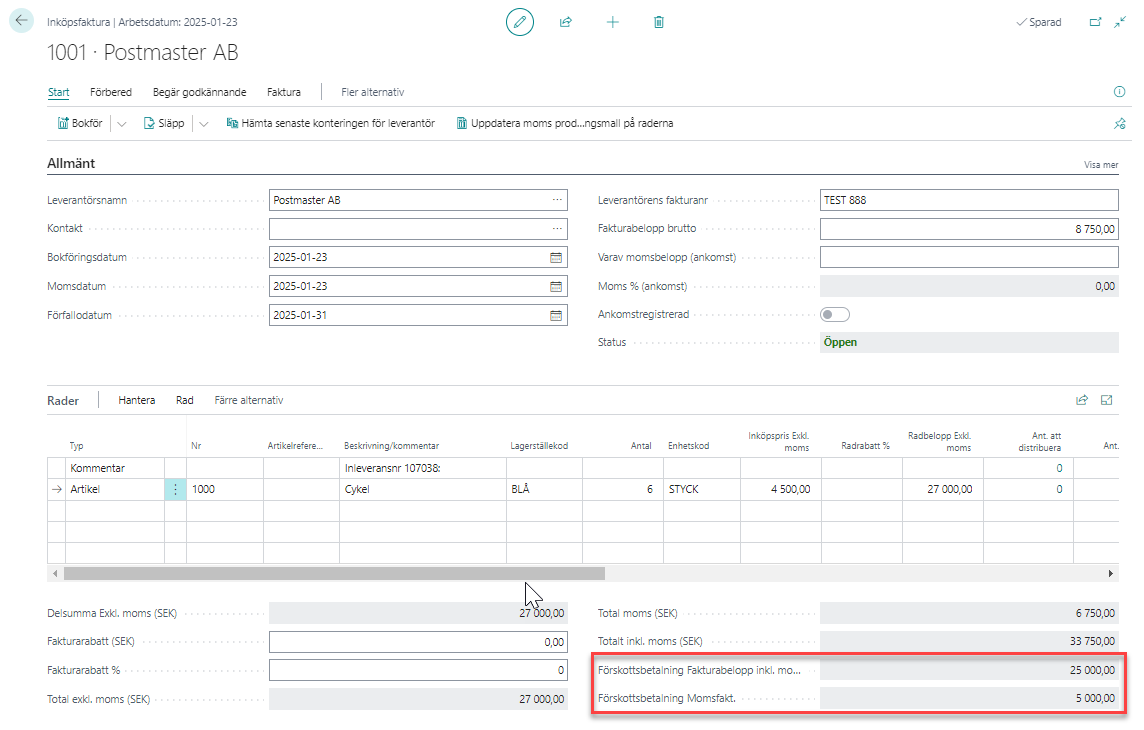Click the Visa mer link
This screenshot has height=730, width=1144.
tap(1101, 165)
